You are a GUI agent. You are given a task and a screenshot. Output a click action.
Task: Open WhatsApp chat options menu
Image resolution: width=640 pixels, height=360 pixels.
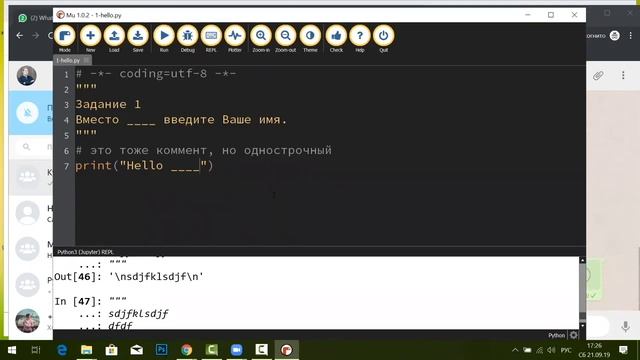(x=623, y=76)
